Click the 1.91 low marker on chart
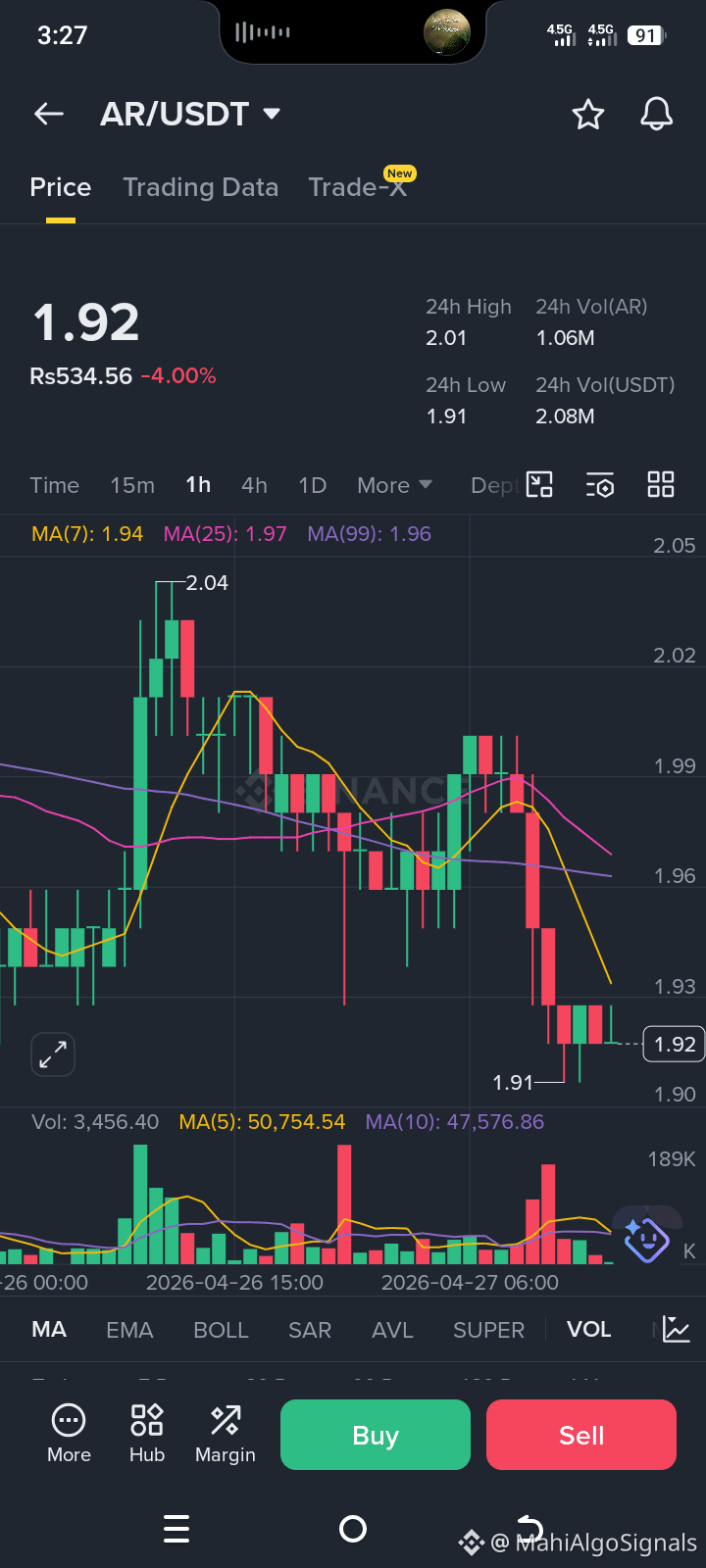 (x=513, y=1083)
